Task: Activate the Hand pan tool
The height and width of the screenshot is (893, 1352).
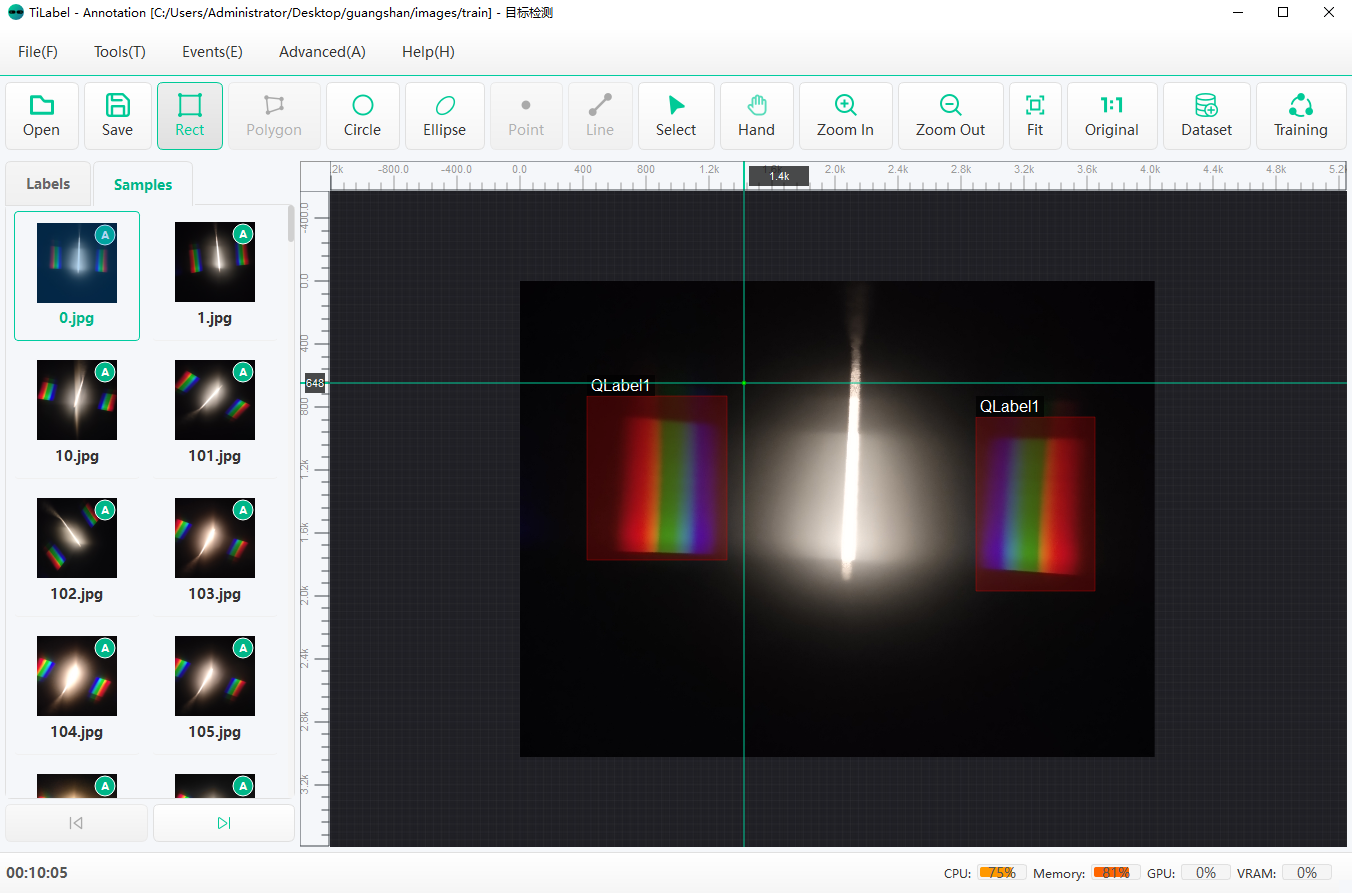Action: (756, 115)
